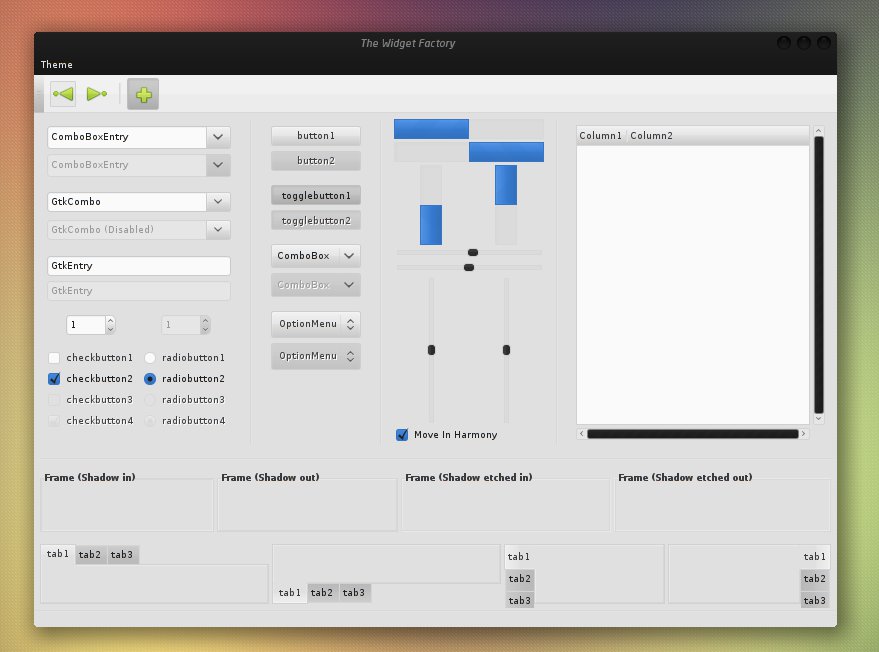Expand the GtkCombo dropdown arrow
Image resolution: width=879 pixels, height=652 pixels.
[218, 202]
